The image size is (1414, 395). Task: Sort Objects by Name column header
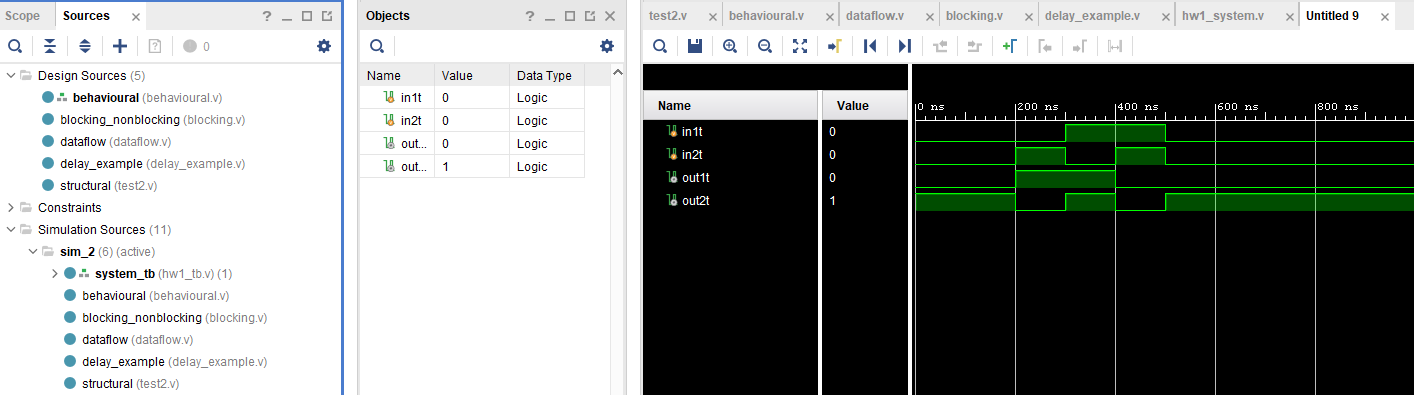pos(397,75)
